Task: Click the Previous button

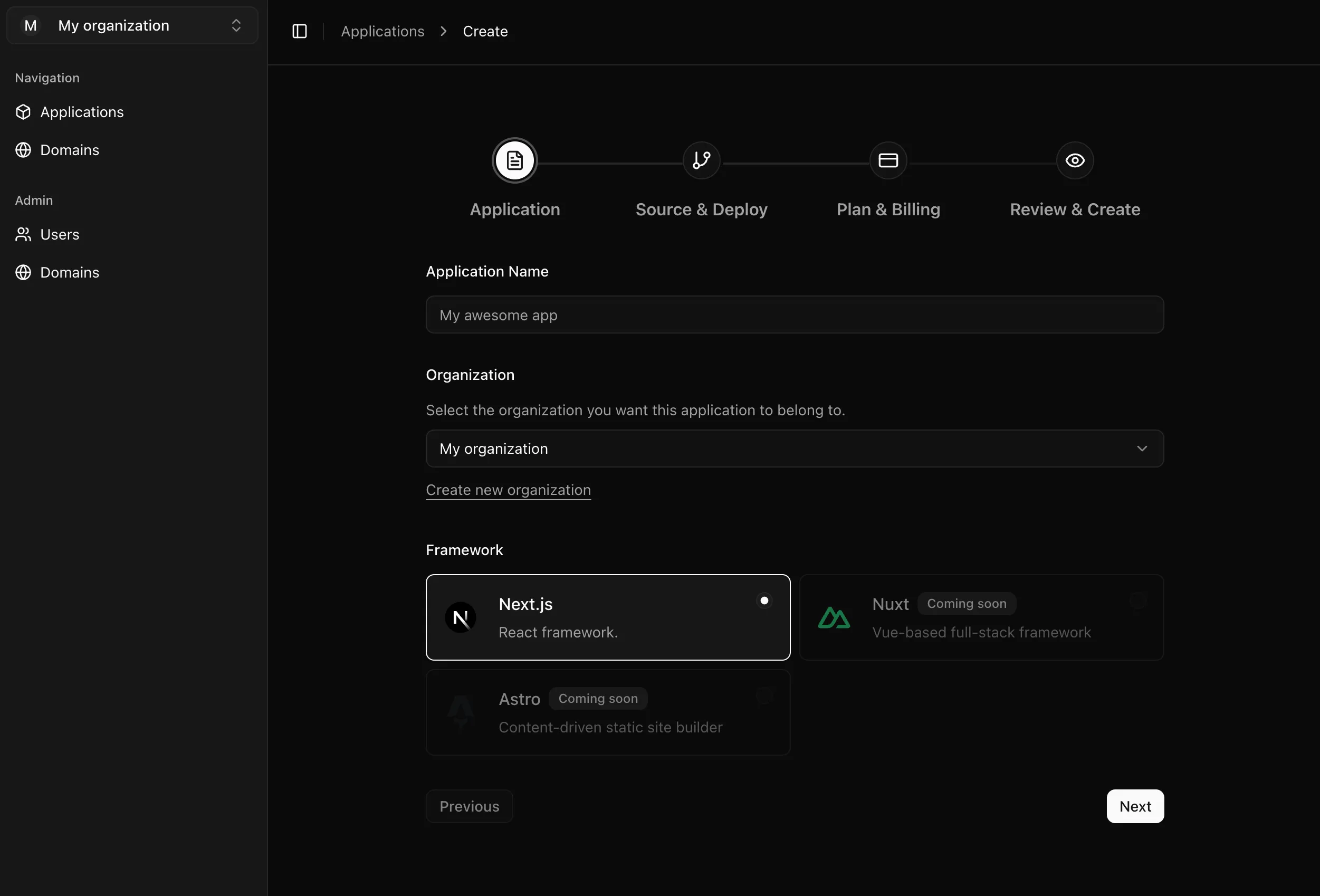Action: 469,806
